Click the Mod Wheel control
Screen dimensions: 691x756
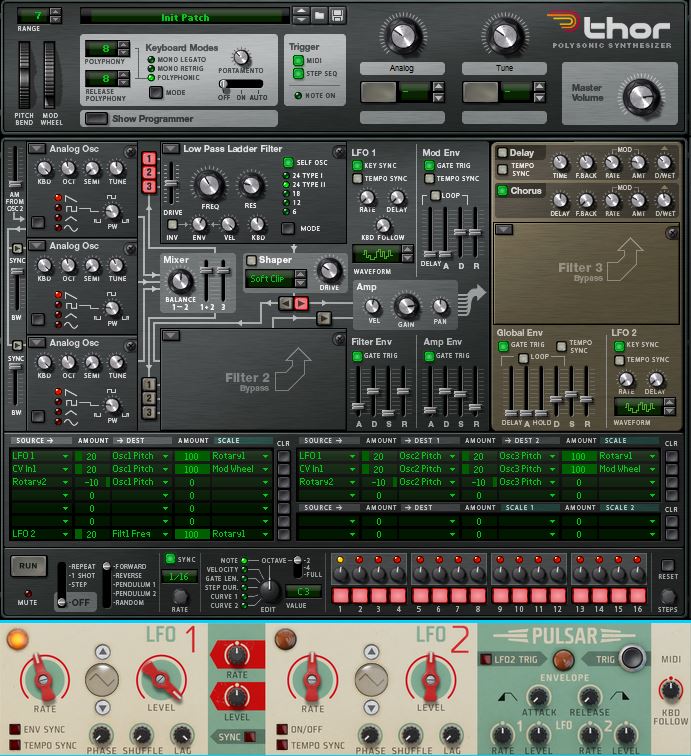pyautogui.click(x=49, y=74)
